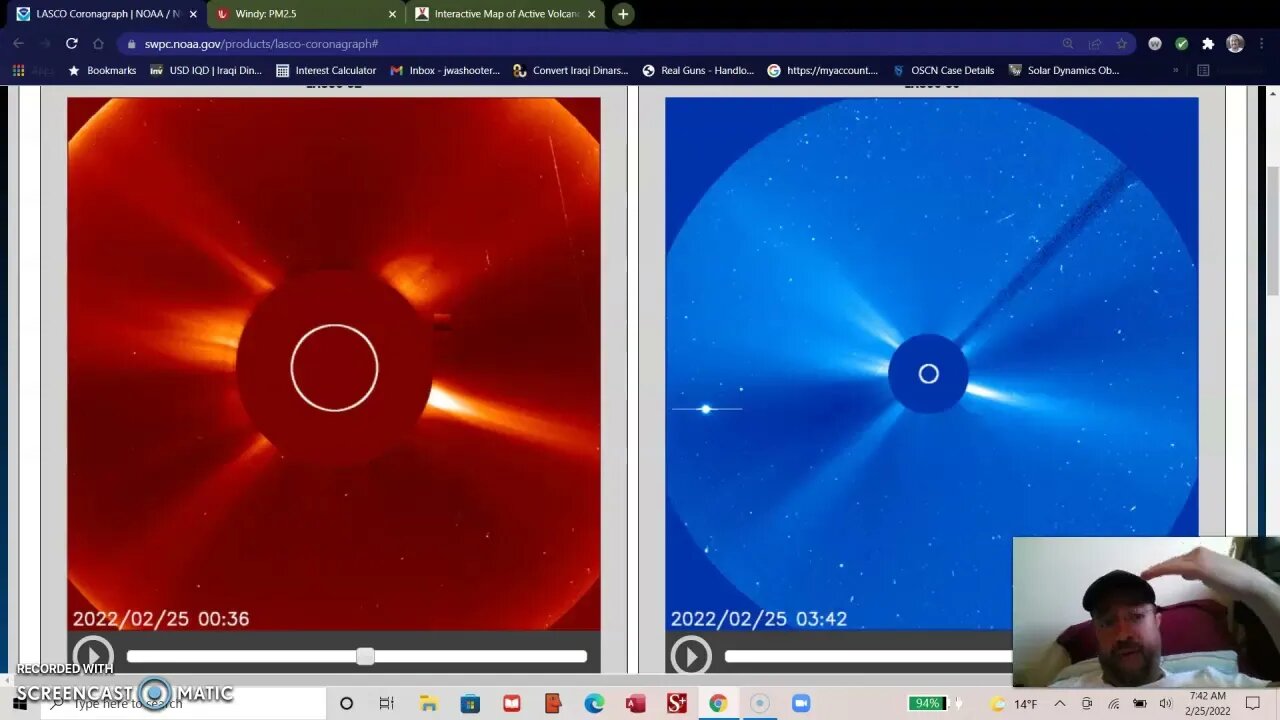Play the LASCO C3 blue coronagraph animation
Image resolution: width=1280 pixels, height=720 pixels.
click(x=690, y=656)
